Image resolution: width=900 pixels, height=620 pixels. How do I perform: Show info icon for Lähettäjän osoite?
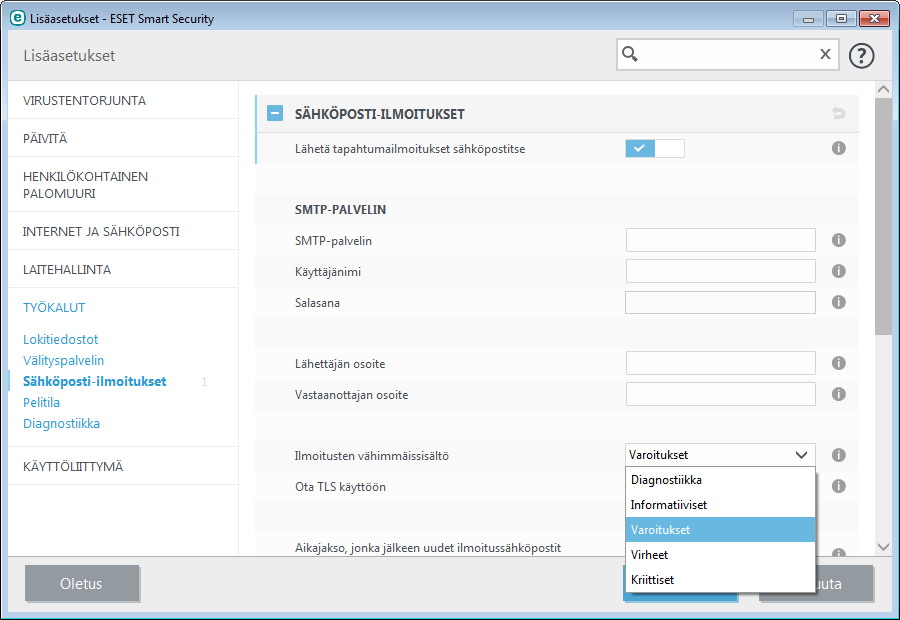(x=839, y=363)
